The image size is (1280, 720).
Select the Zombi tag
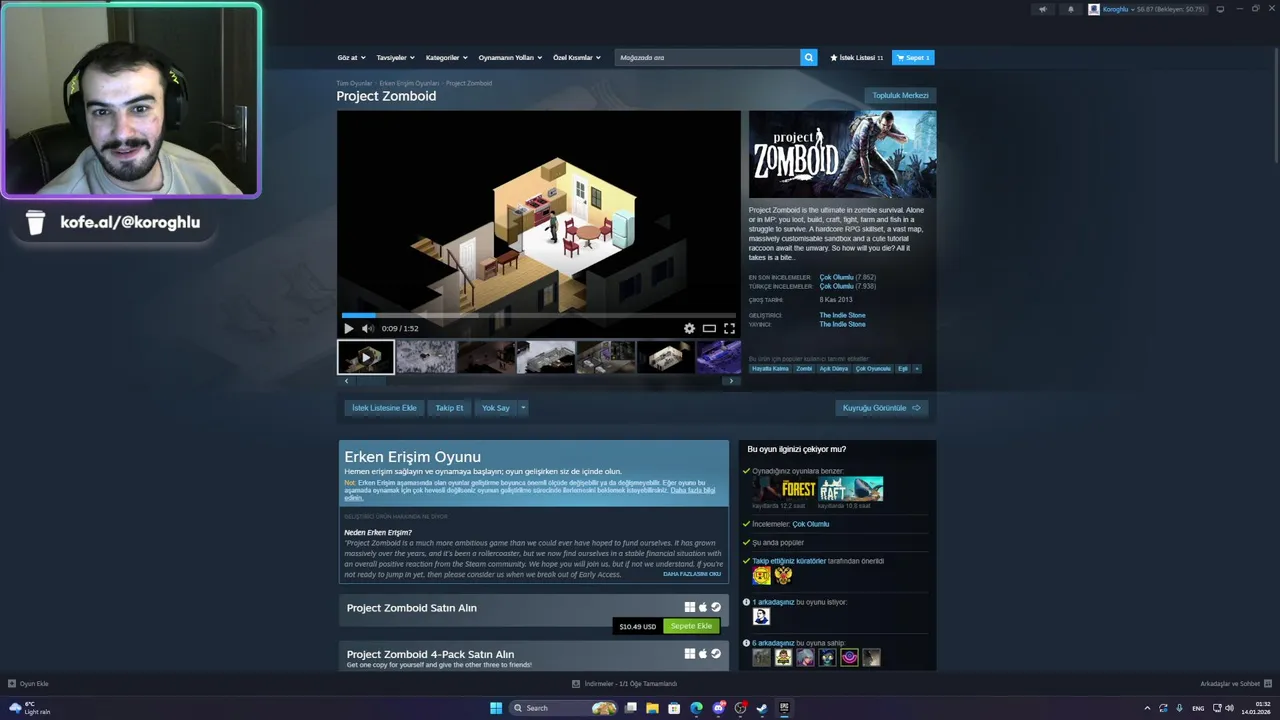(804, 368)
